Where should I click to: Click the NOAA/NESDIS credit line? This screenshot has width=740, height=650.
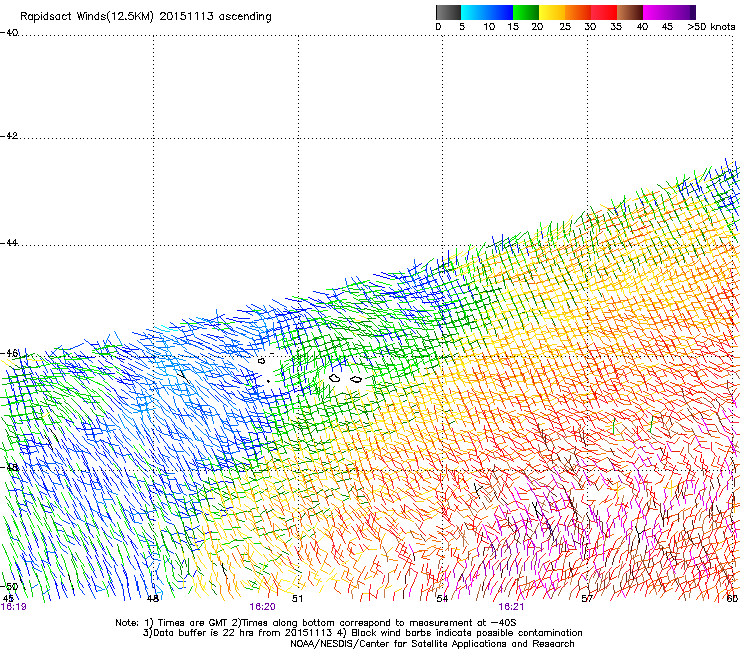click(x=432, y=644)
